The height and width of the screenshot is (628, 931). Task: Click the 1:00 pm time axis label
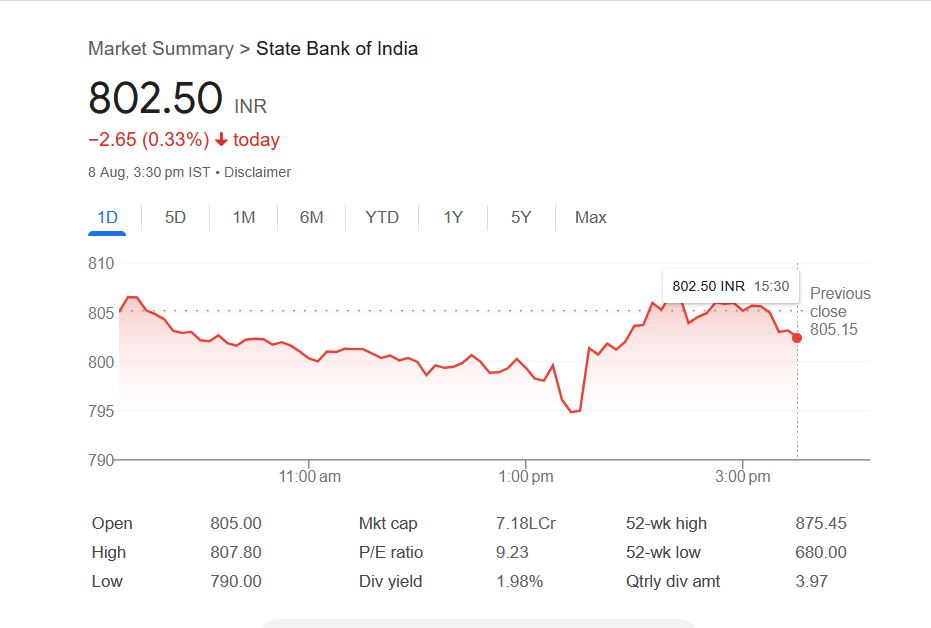(x=526, y=477)
